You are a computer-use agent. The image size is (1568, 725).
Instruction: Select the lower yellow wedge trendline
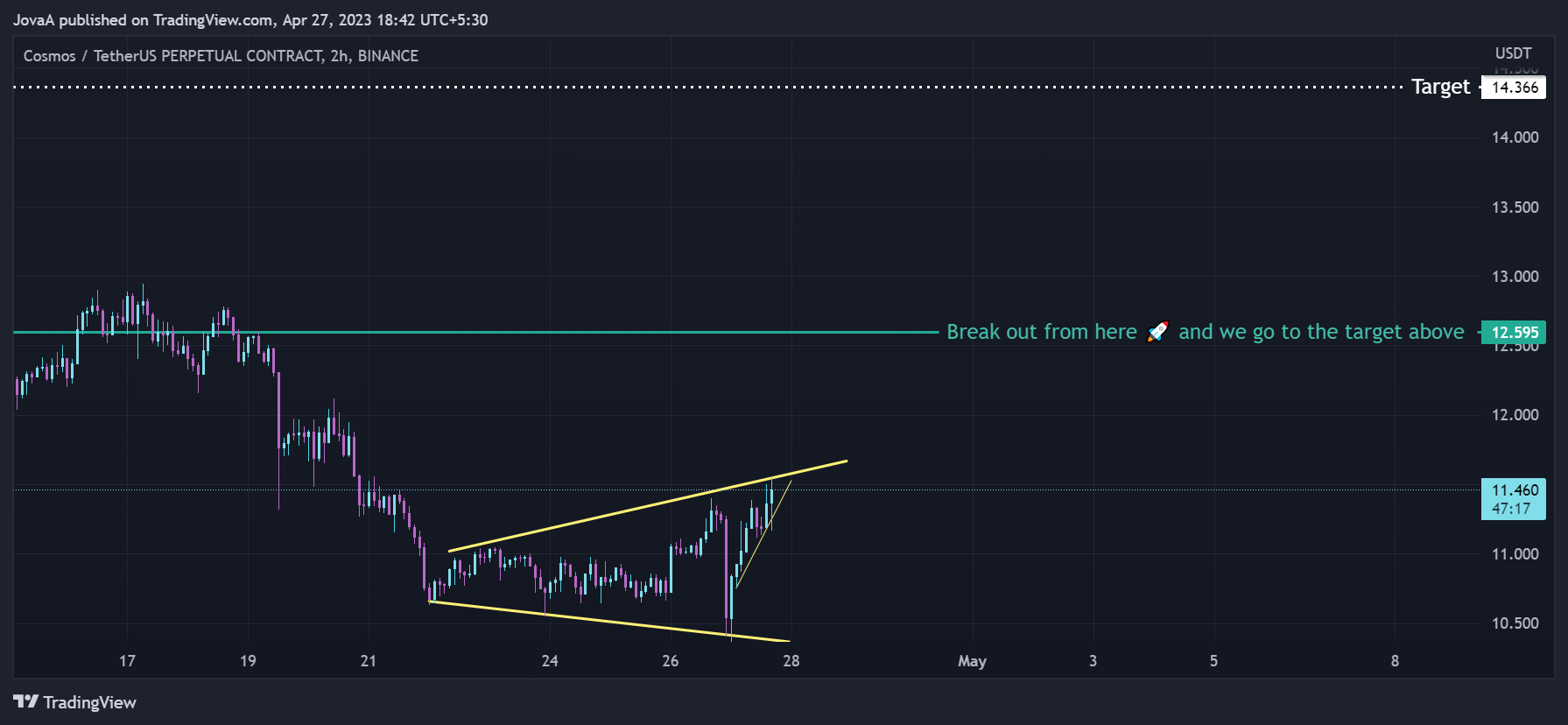tap(609, 622)
